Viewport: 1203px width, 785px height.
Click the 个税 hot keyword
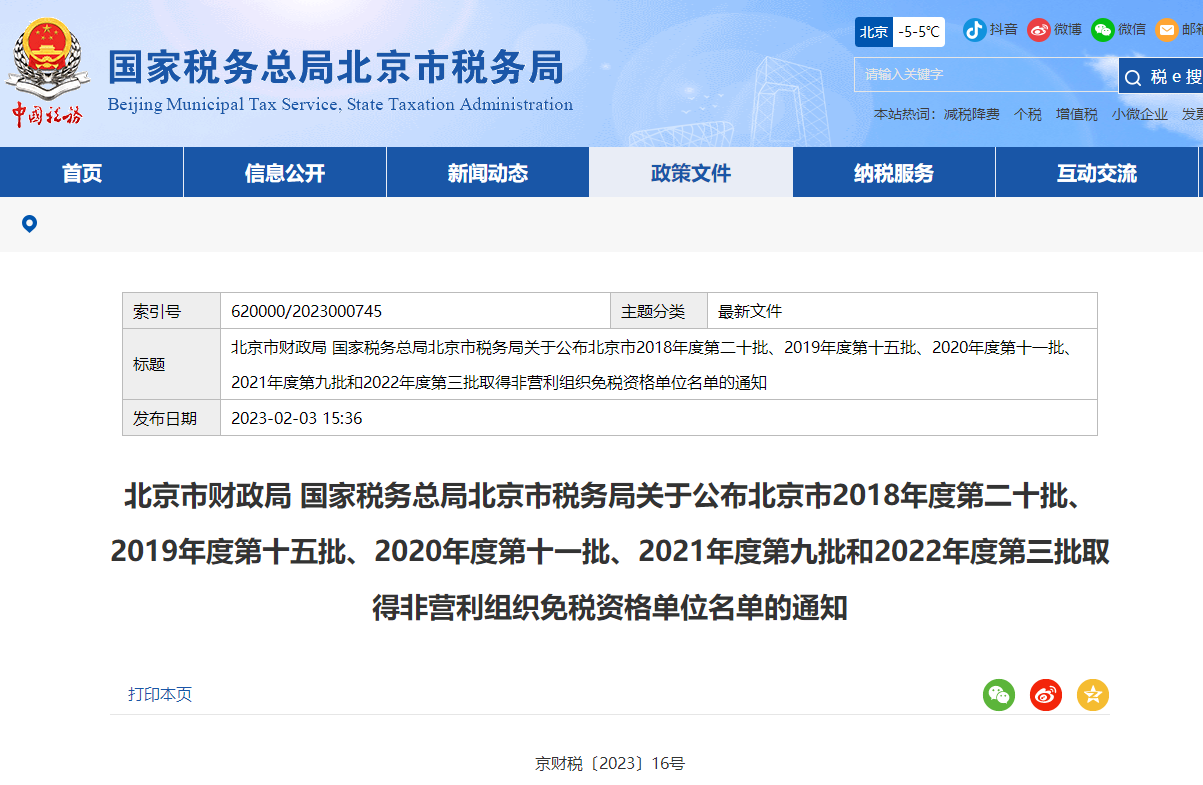(1027, 114)
